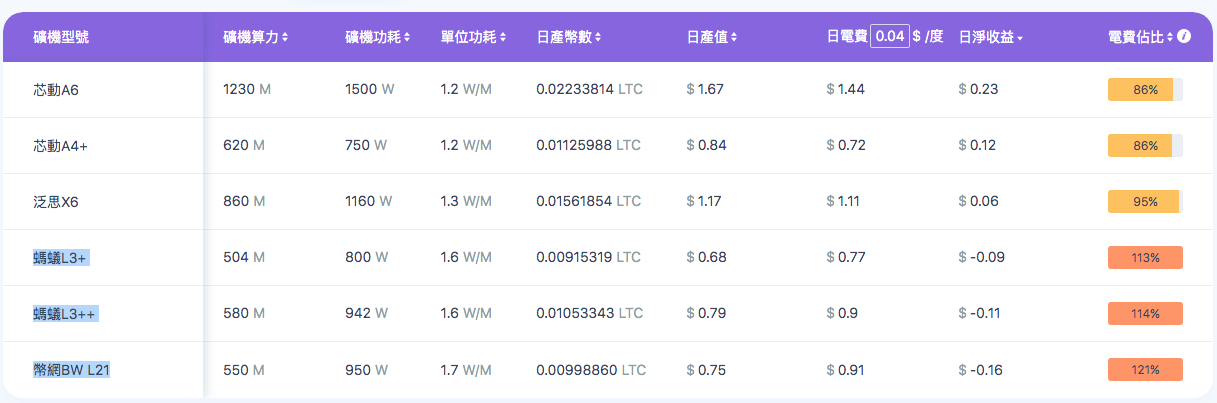The height and width of the screenshot is (403, 1217).
Task: Select daily value $ 1.17
Action: [x=704, y=201]
